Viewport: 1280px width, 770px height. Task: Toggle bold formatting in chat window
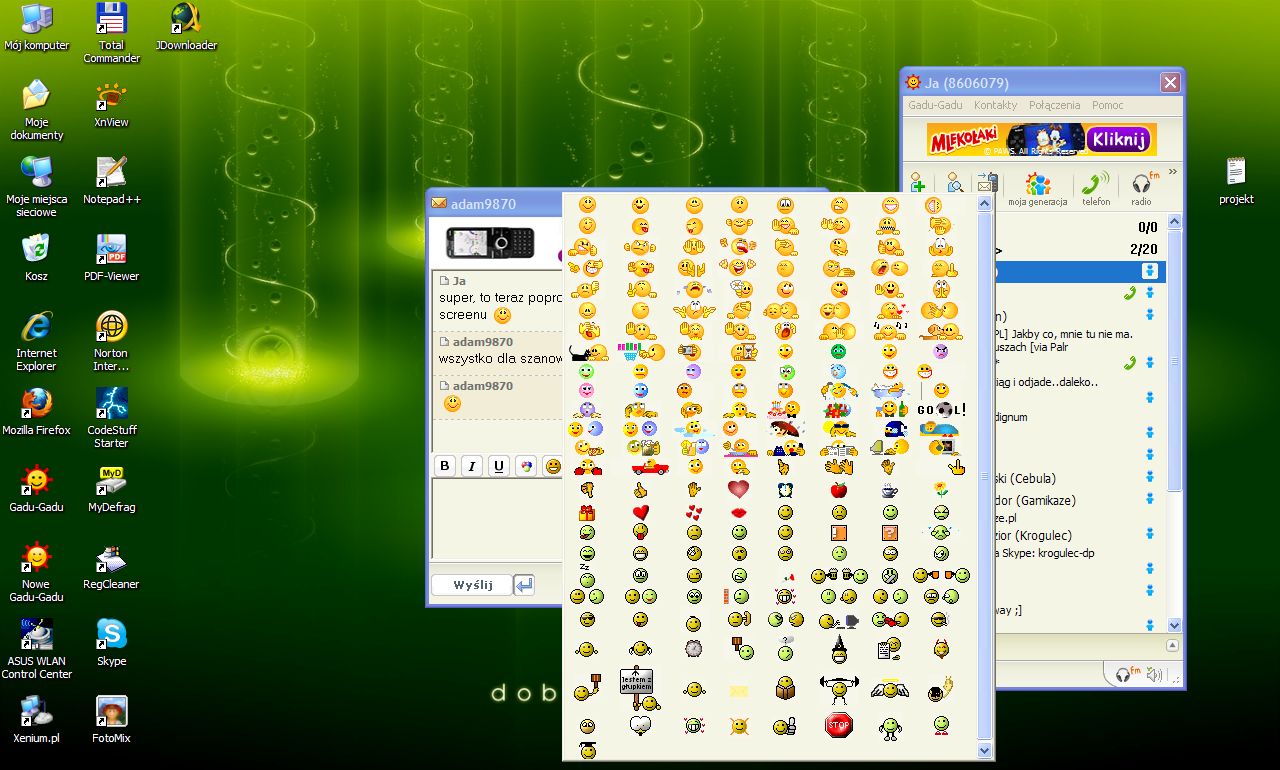[445, 466]
